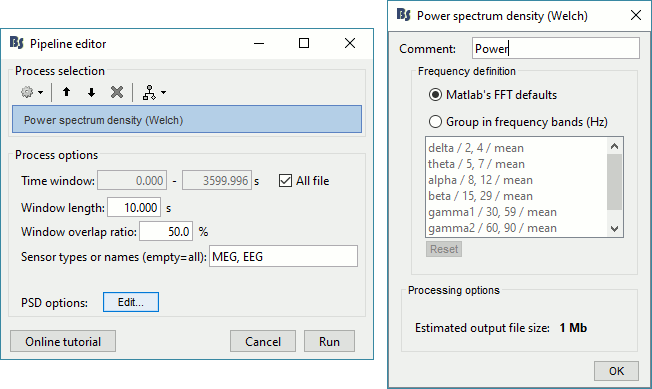Toggle the All file checkbox
Image resolution: width=652 pixels, height=389 pixels.
tap(285, 181)
